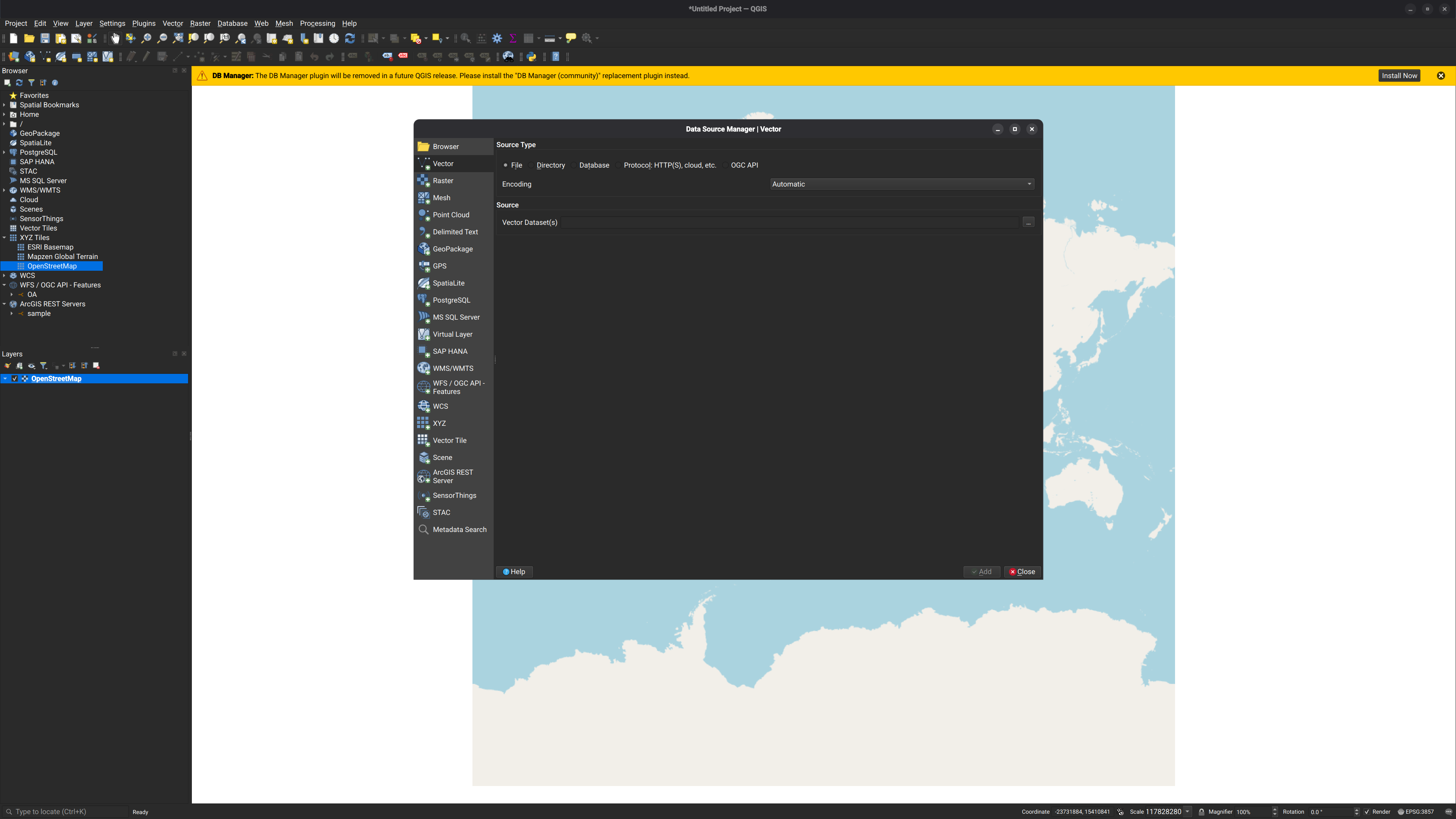
Task: Collapse the OpenStreetMap layer in Layers panel
Action: click(5, 379)
